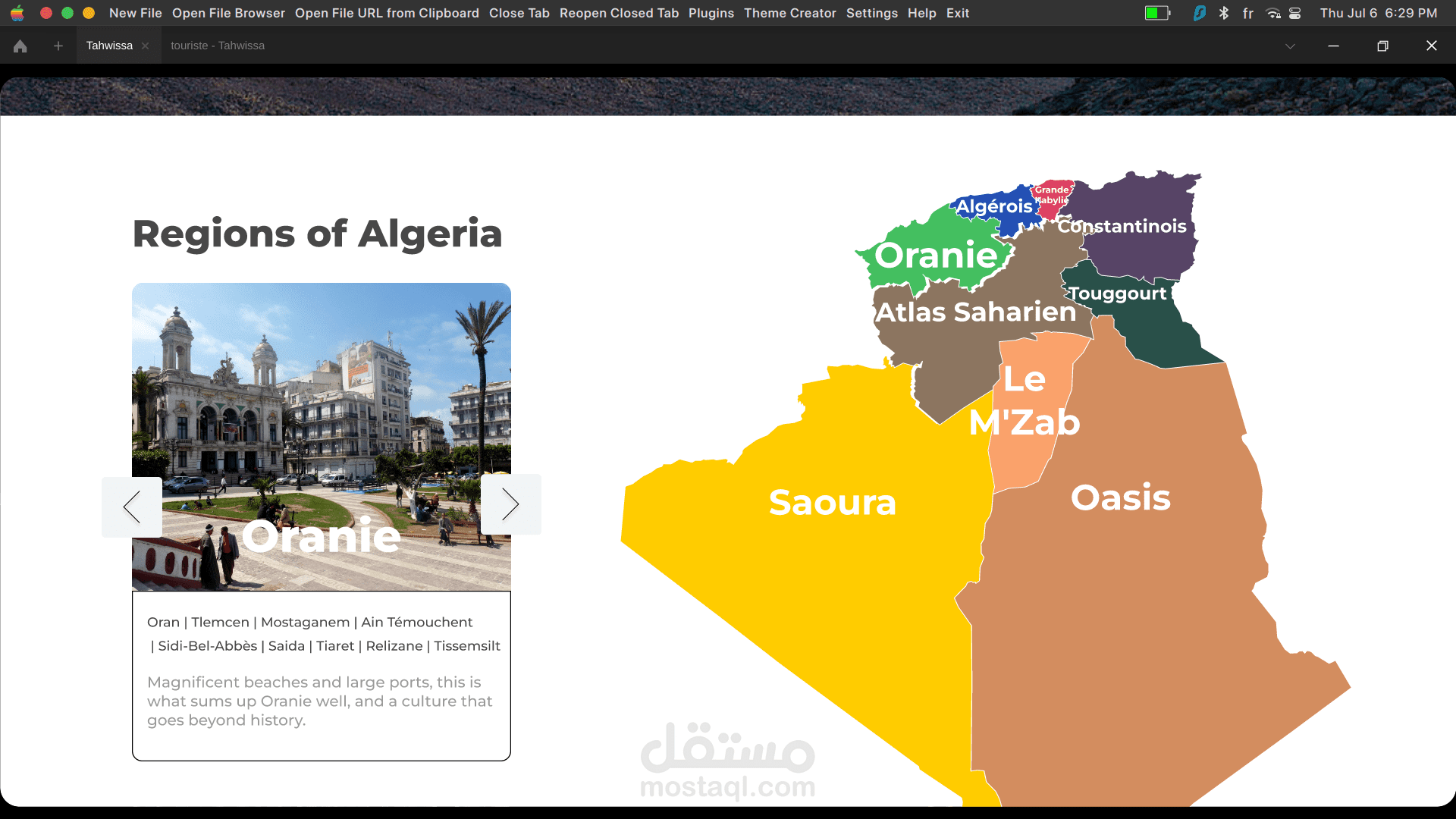Click the battery status icon
The width and height of the screenshot is (1456, 819).
pos(1157,13)
